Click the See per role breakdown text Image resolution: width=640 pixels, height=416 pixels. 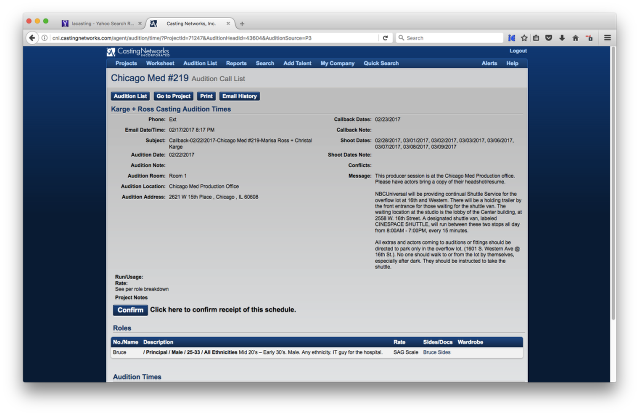142,289
